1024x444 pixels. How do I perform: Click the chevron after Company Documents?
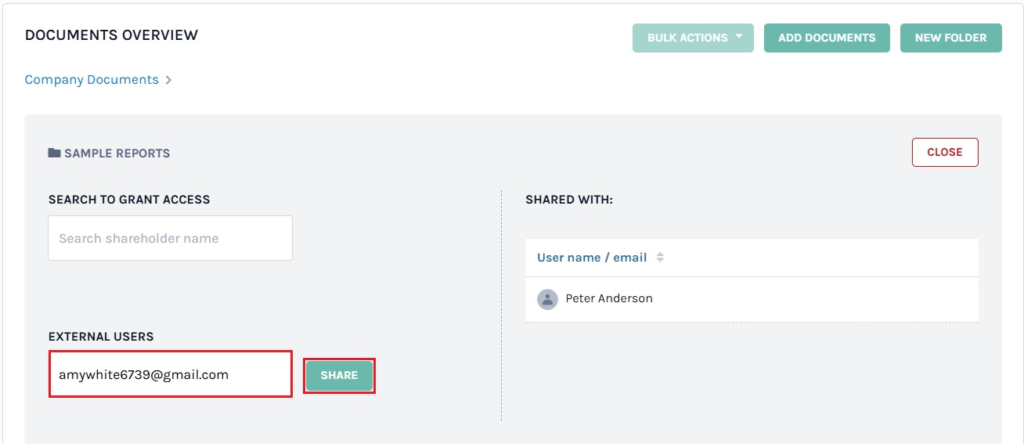(168, 80)
